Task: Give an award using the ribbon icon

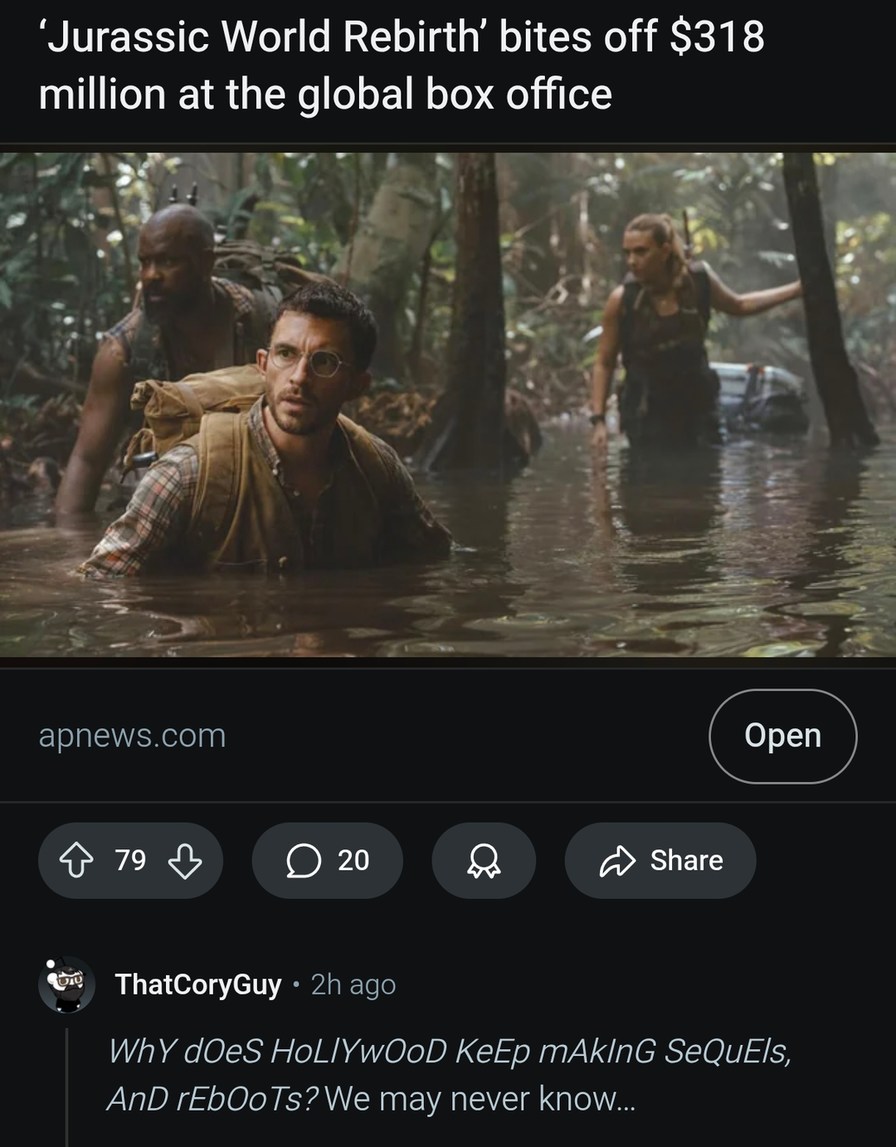Action: (x=483, y=859)
